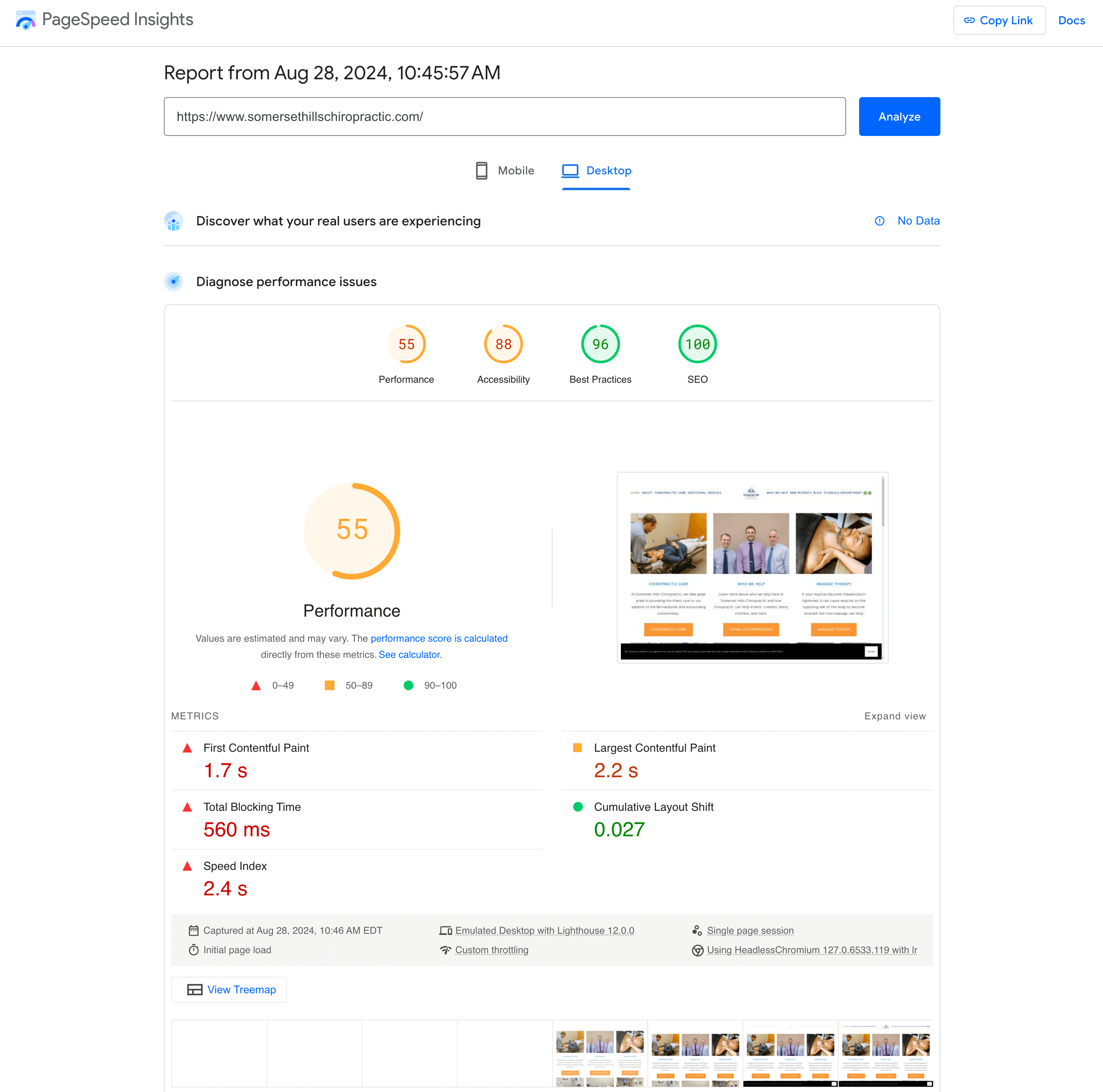Viewport: 1103px width, 1092px height.
Task: Open the See calculator link
Action: coord(410,655)
